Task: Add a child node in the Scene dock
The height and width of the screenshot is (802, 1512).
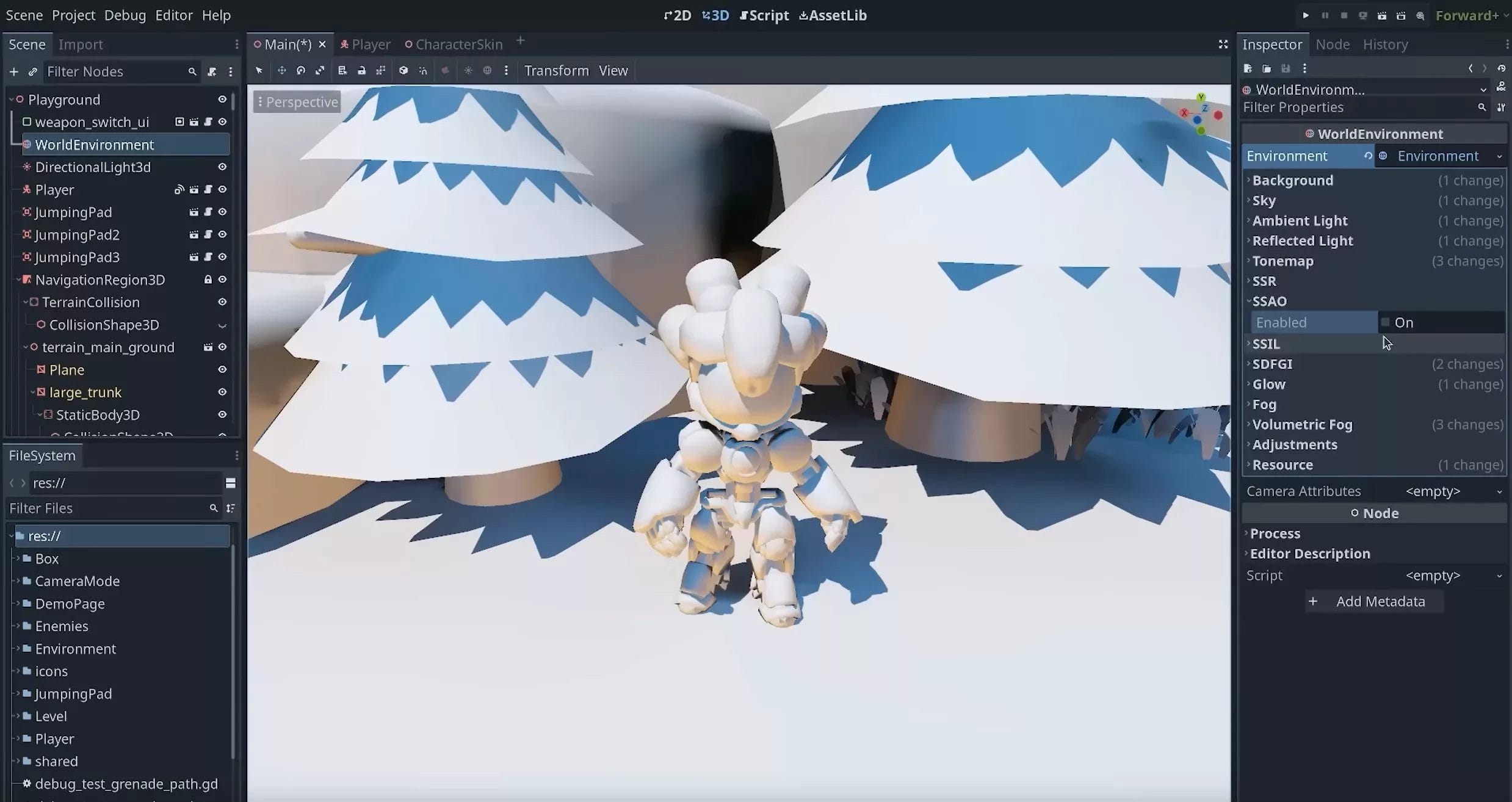Action: [x=13, y=71]
